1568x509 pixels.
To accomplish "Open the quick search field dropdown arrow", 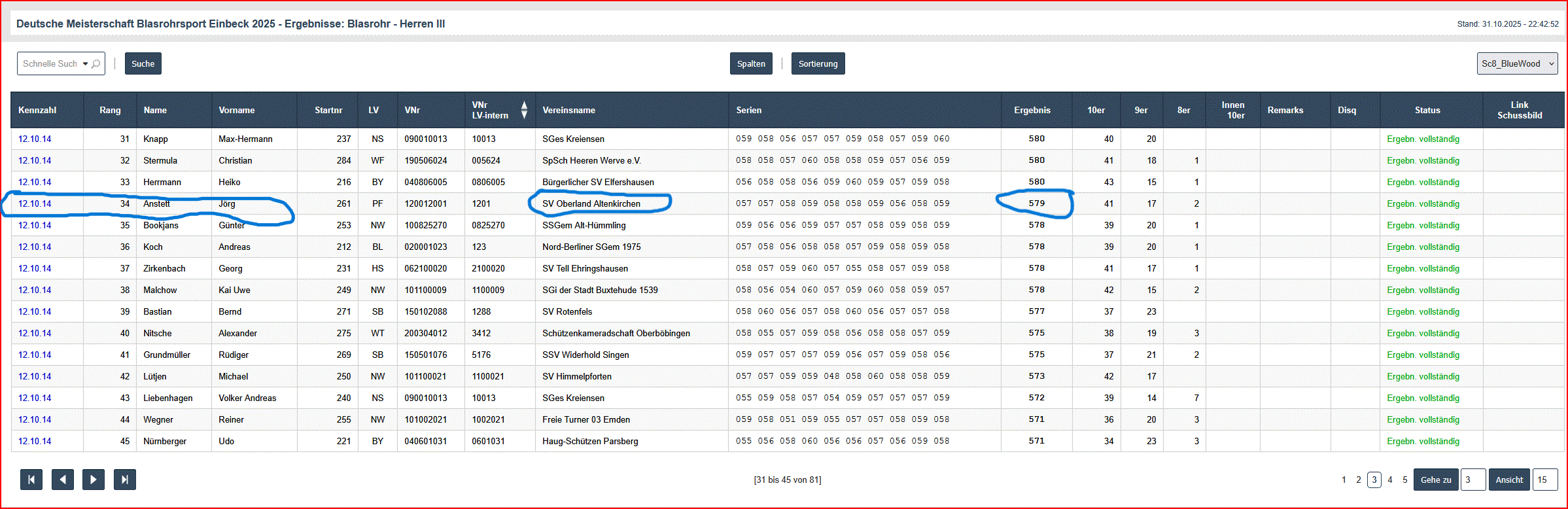I will click(85, 64).
